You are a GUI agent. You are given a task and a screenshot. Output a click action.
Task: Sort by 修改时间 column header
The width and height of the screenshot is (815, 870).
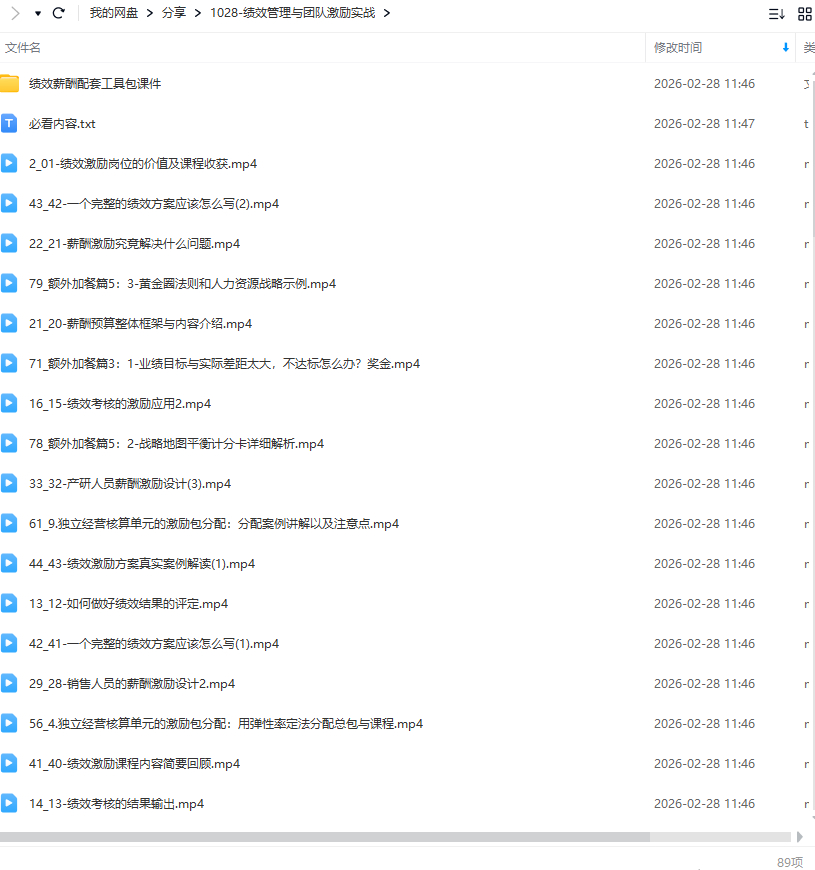(678, 48)
